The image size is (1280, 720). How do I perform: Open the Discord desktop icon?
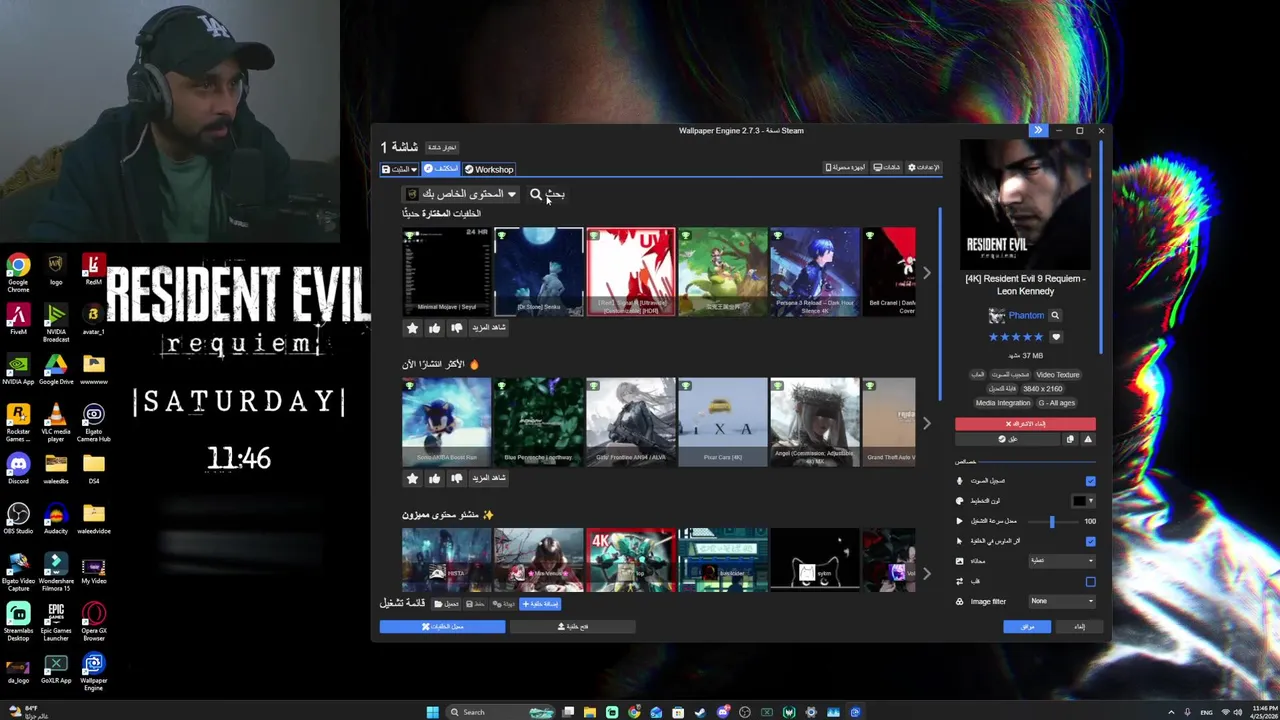tap(18, 469)
